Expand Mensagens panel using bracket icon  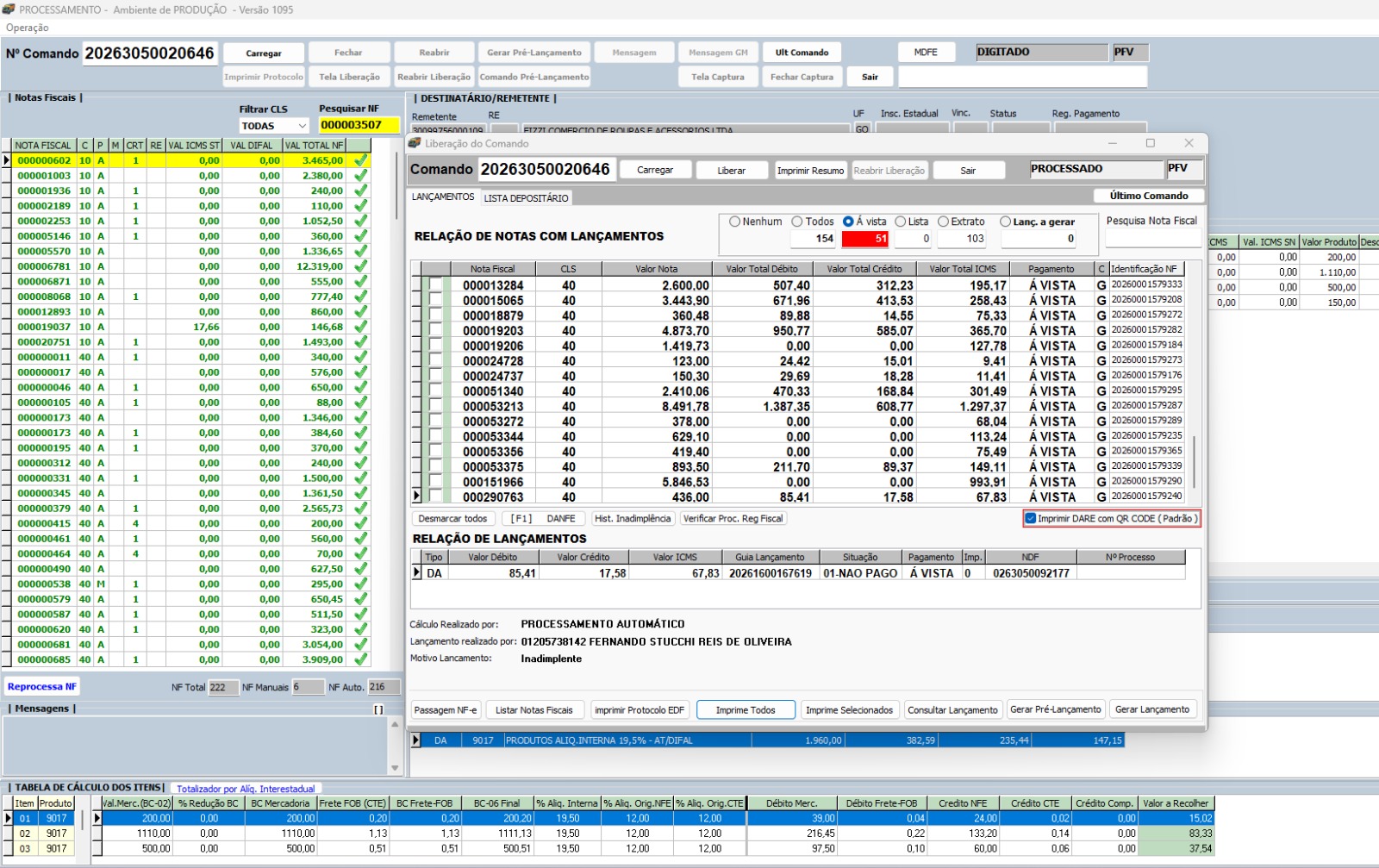pos(378,709)
